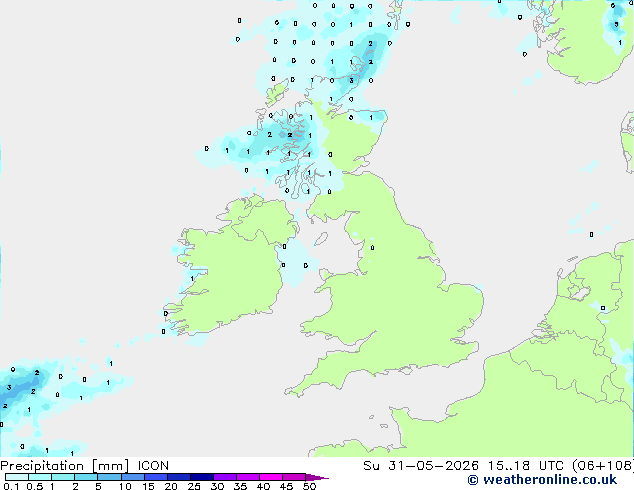Click the '10' legend scale label
This screenshot has width=634, height=490.
(125, 486)
